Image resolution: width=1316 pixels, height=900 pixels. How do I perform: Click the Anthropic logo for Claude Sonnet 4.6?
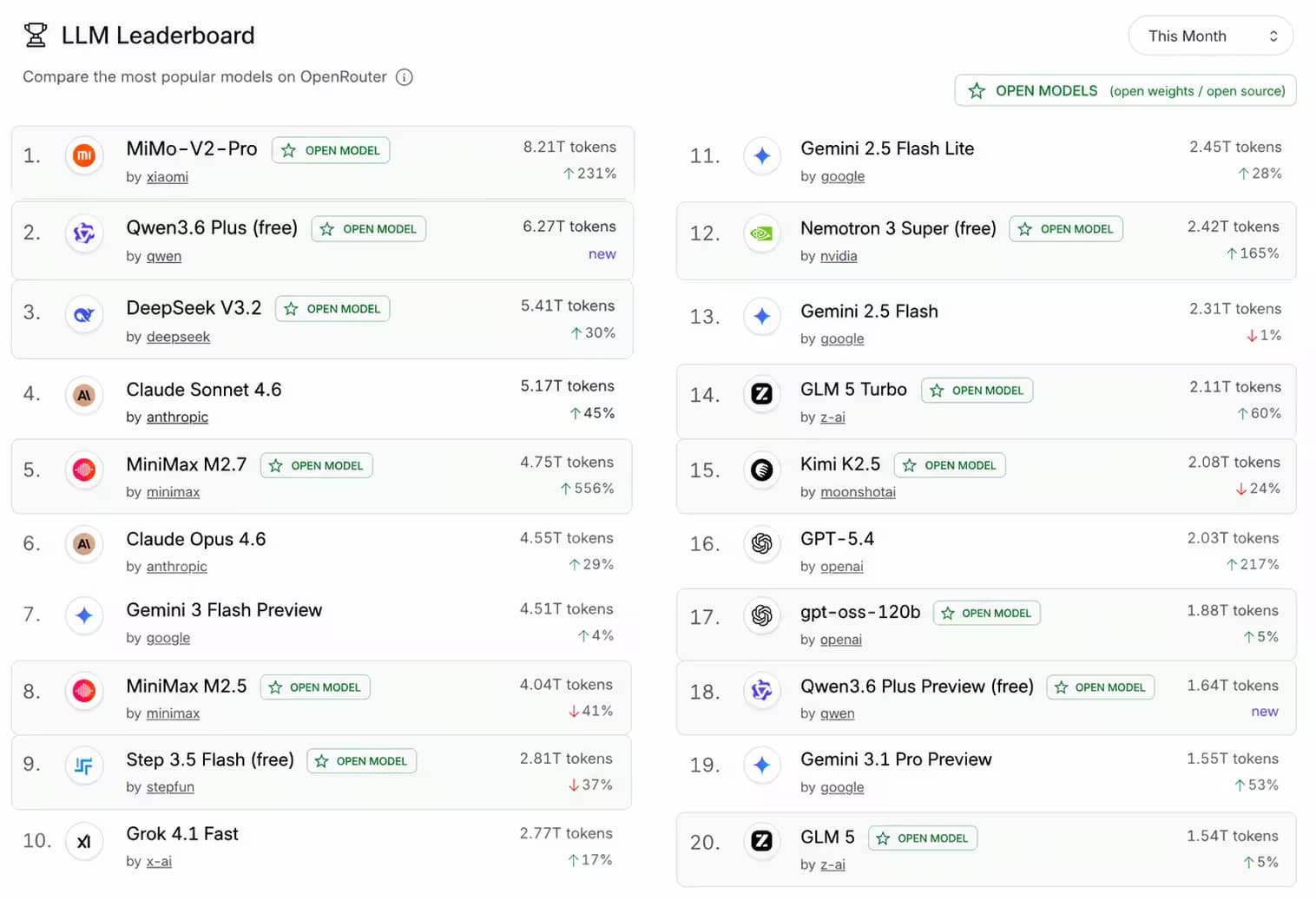point(84,396)
